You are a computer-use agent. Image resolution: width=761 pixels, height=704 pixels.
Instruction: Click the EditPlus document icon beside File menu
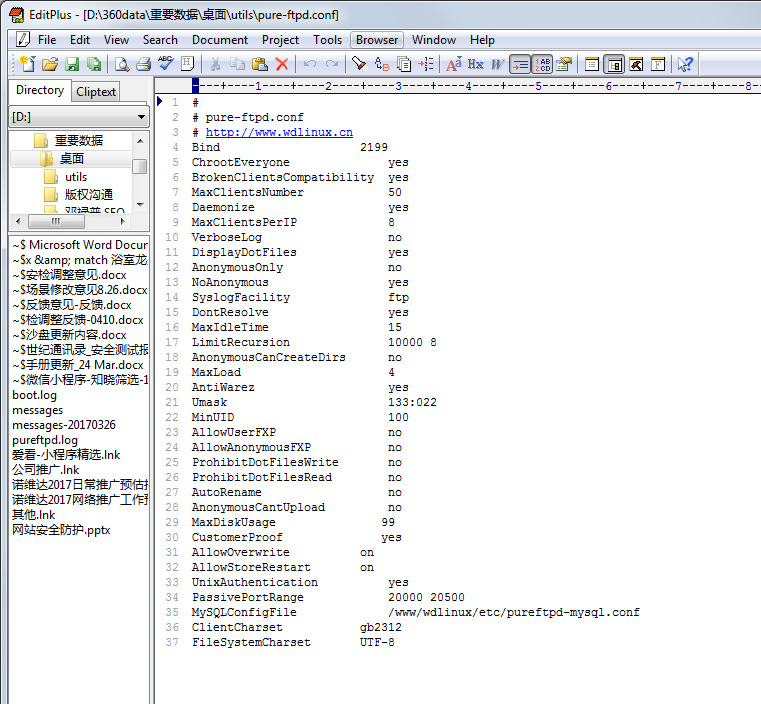pyautogui.click(x=23, y=39)
